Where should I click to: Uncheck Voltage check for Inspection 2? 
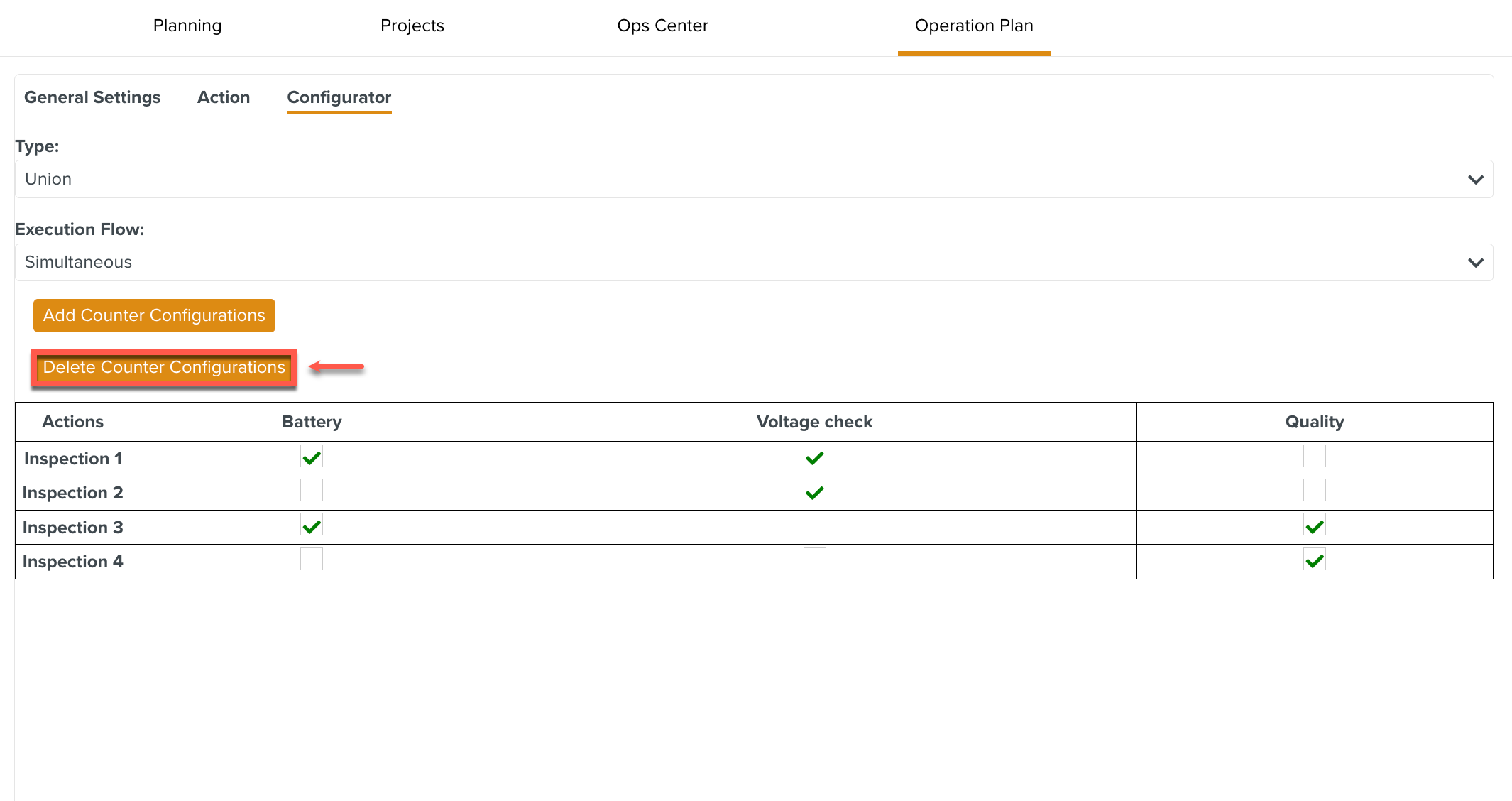pos(814,491)
